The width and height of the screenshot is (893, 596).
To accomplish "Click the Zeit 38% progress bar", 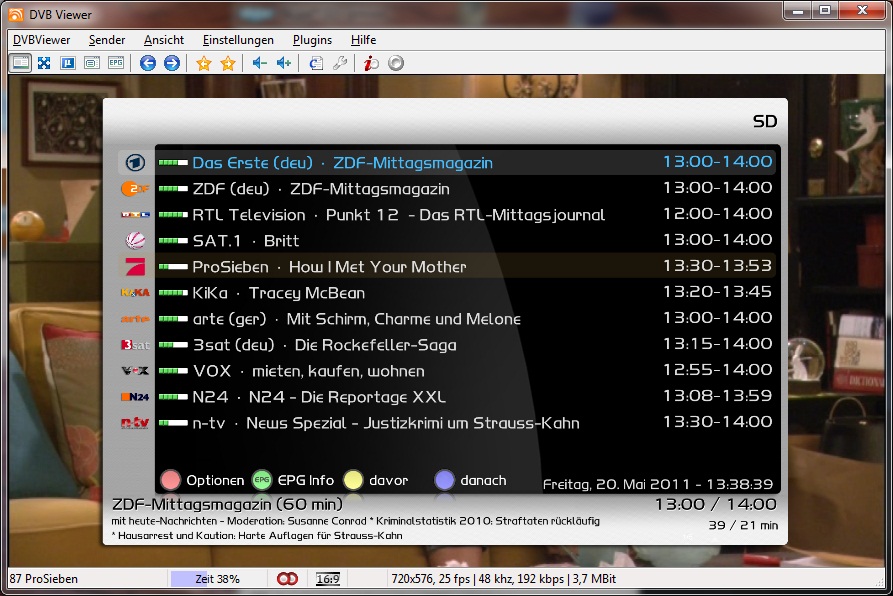I will 218,579.
